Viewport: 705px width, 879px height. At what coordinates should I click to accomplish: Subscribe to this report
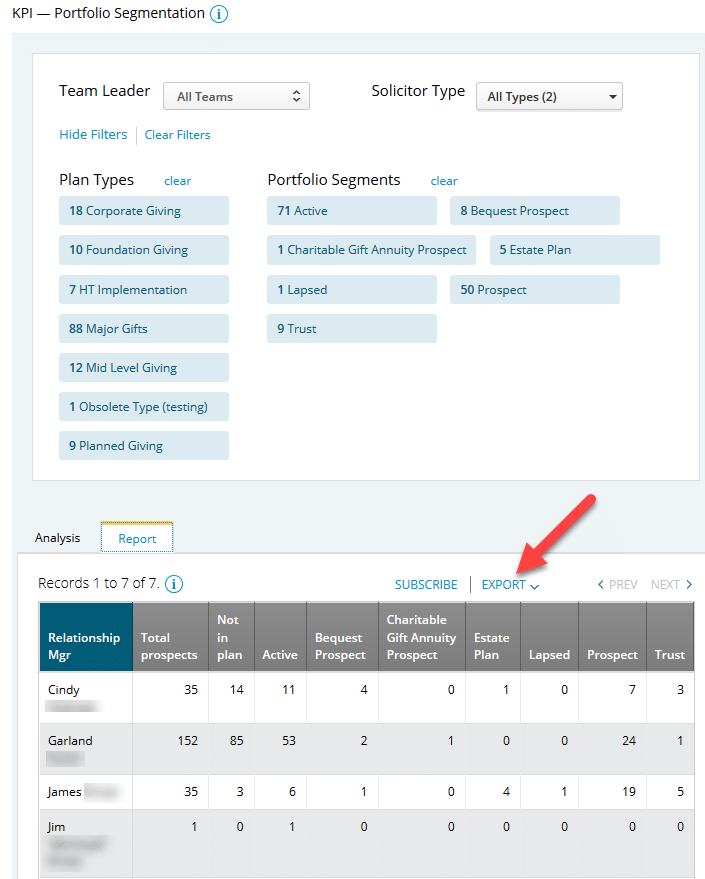tap(426, 585)
